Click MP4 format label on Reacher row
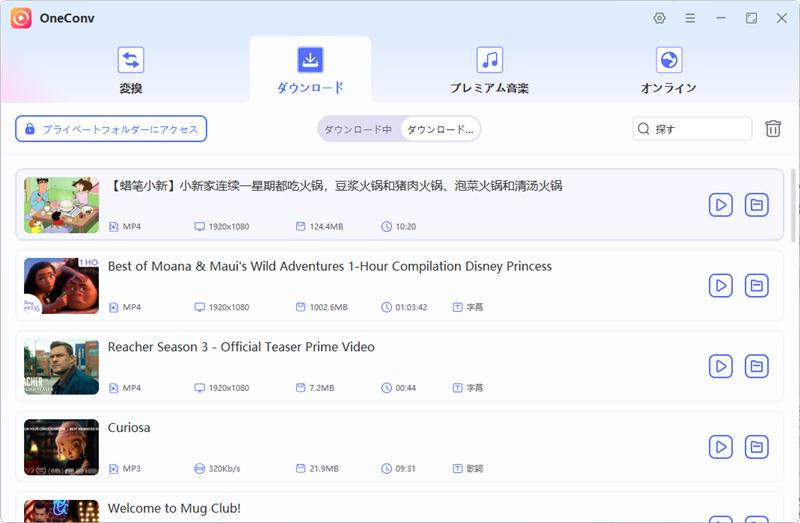800x523 pixels. click(x=132, y=388)
